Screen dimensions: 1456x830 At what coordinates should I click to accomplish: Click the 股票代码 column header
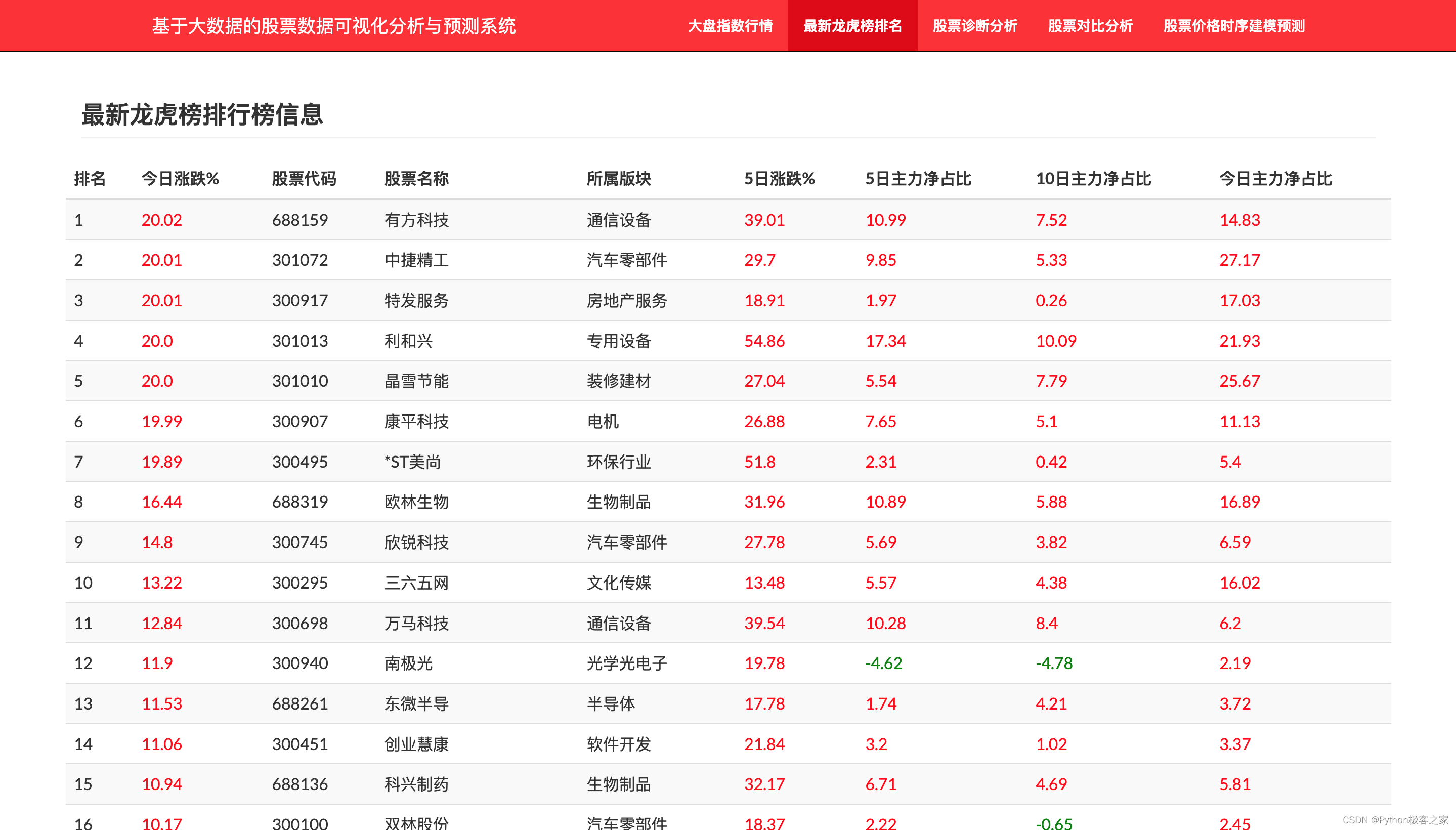pyautogui.click(x=304, y=179)
